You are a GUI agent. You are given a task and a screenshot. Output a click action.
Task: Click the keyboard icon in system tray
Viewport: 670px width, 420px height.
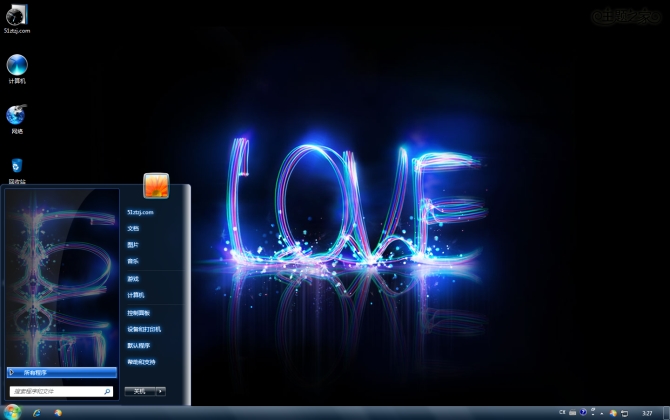(573, 412)
